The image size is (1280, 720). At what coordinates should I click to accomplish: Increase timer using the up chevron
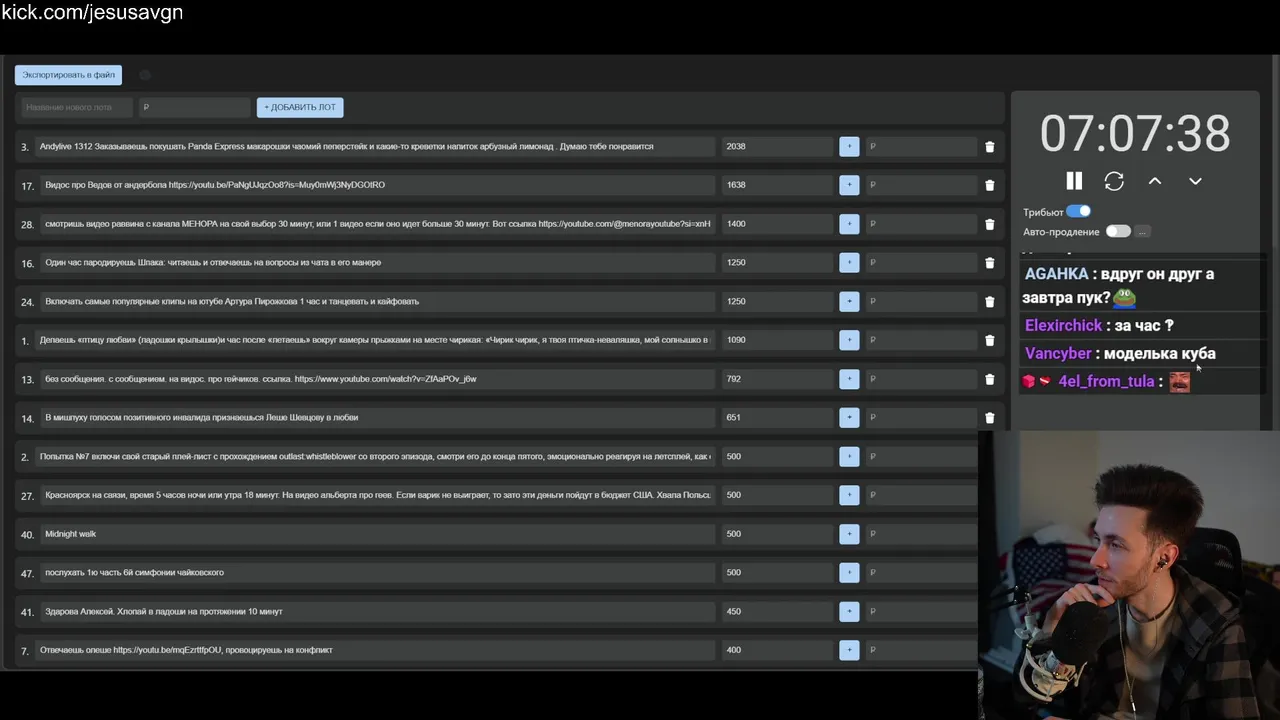[1155, 181]
